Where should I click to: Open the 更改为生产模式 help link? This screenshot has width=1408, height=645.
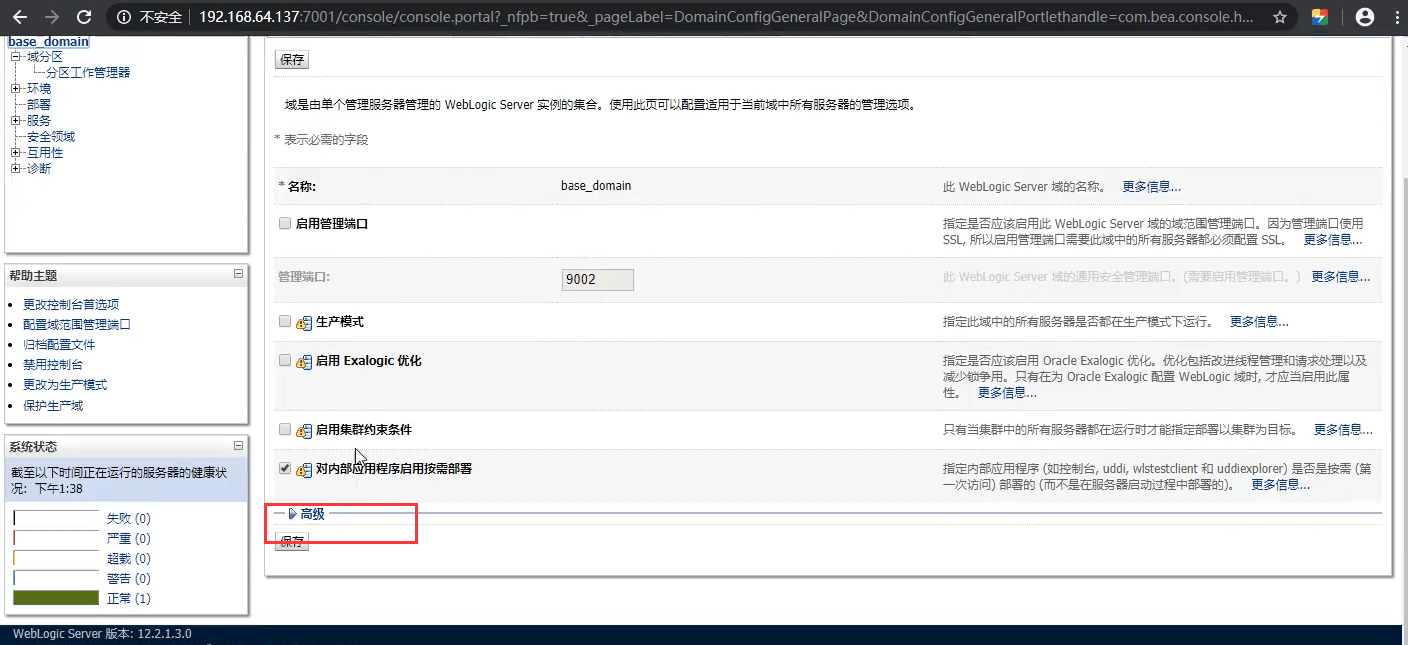[x=65, y=385]
